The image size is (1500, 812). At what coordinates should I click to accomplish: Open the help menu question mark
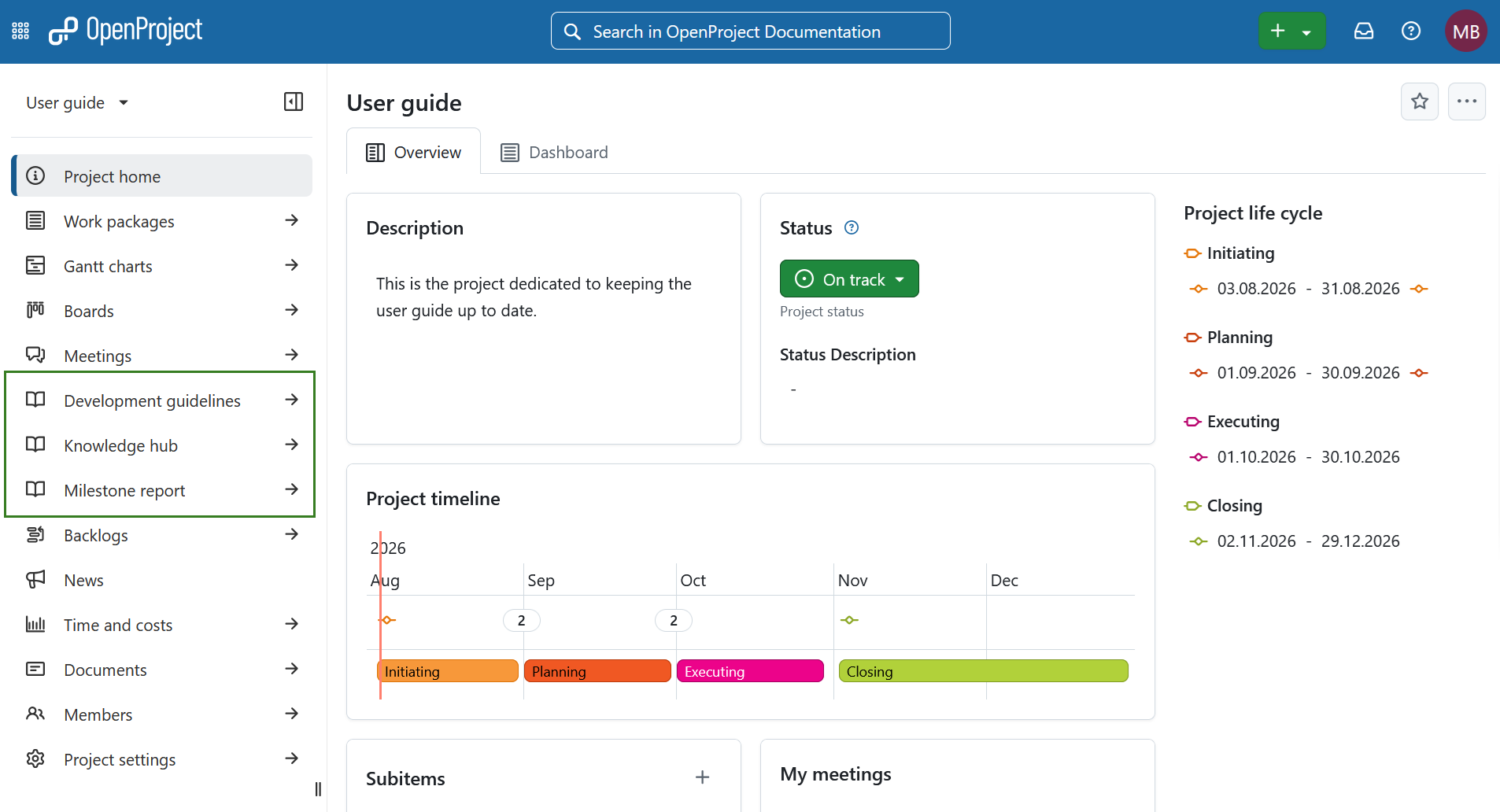click(1411, 31)
